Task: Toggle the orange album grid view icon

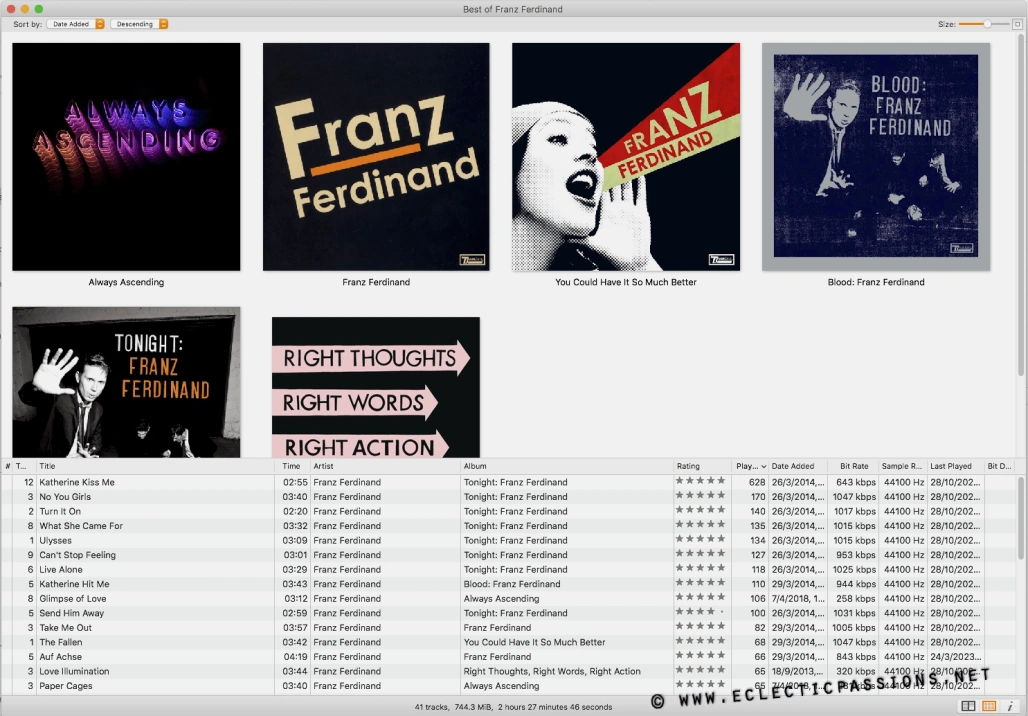Action: coord(989,706)
